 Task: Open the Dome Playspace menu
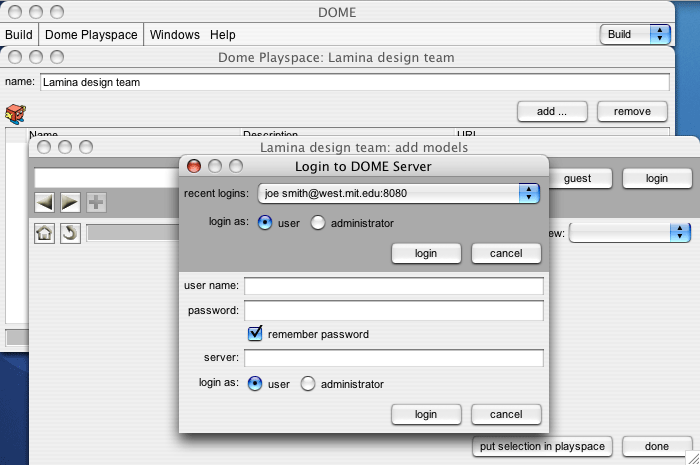(x=91, y=35)
